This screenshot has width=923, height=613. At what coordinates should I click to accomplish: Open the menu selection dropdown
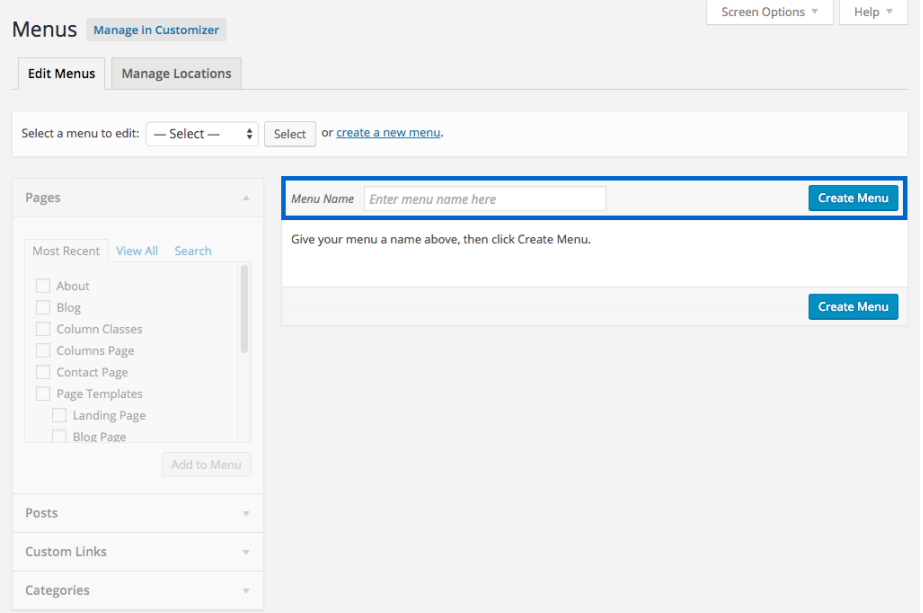point(202,134)
